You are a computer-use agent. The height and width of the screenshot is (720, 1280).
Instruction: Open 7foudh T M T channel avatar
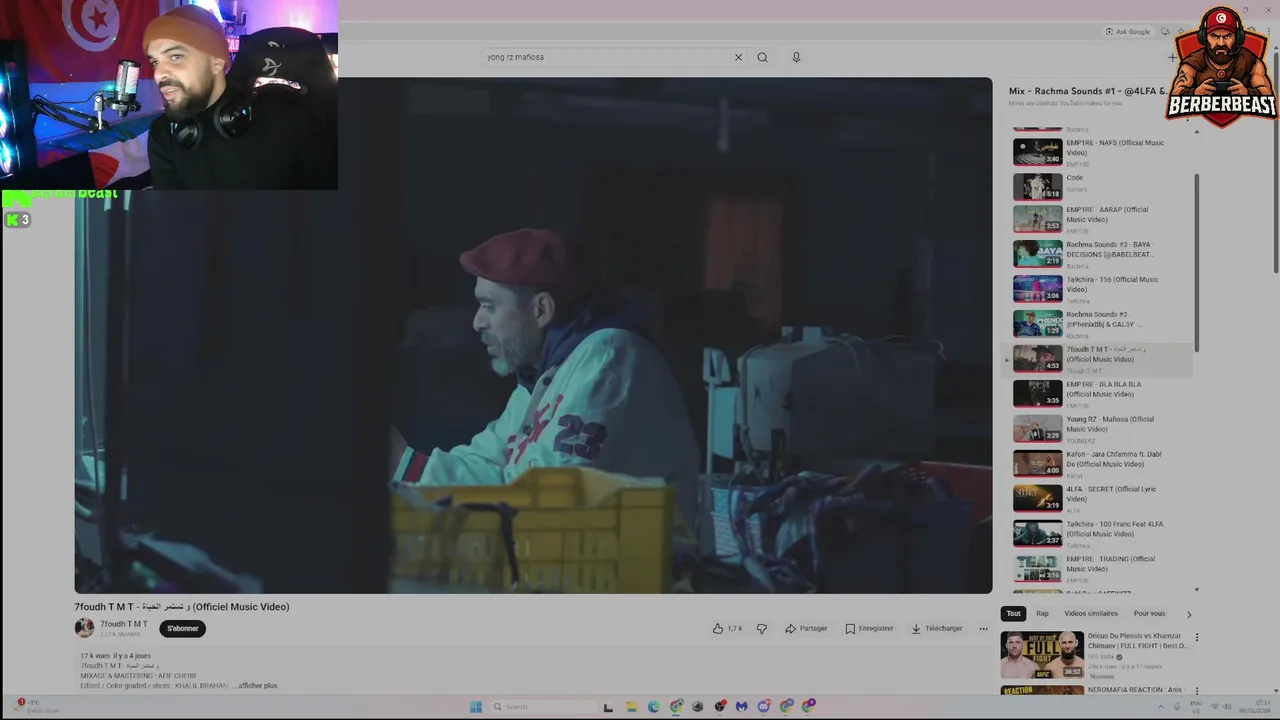click(x=84, y=628)
